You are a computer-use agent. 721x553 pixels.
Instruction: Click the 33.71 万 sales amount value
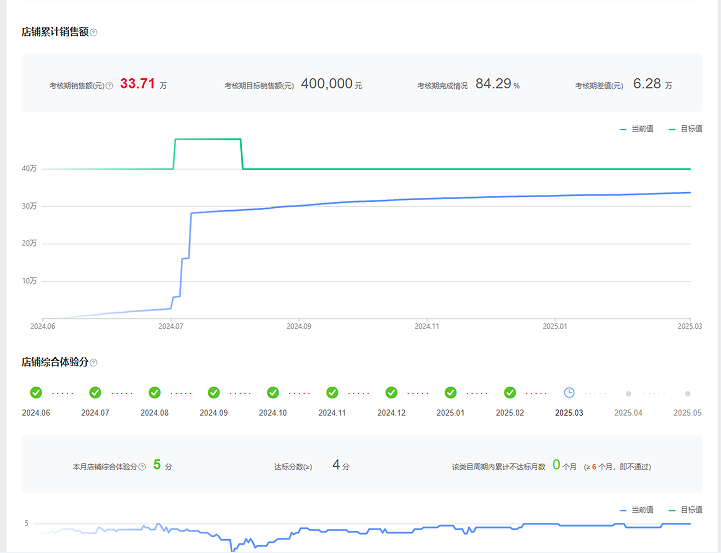point(138,84)
